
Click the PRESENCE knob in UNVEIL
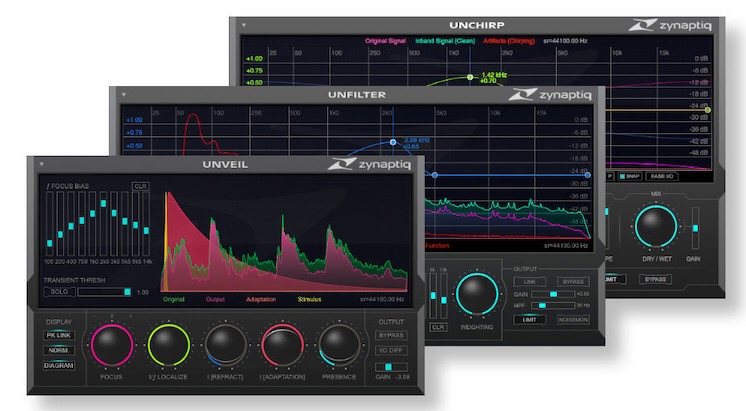click(339, 345)
